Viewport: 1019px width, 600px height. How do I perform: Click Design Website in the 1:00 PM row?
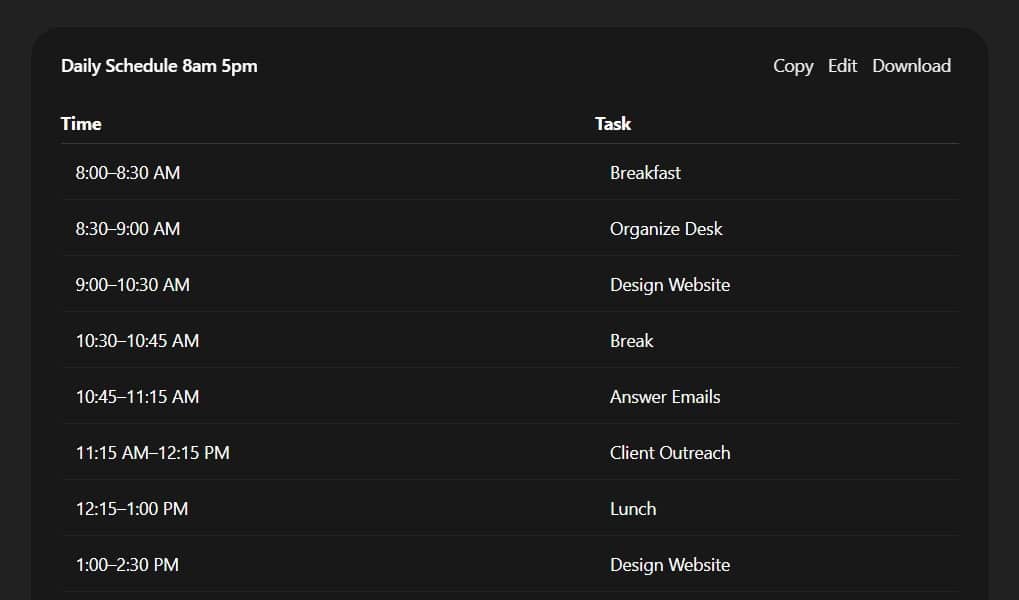click(670, 565)
